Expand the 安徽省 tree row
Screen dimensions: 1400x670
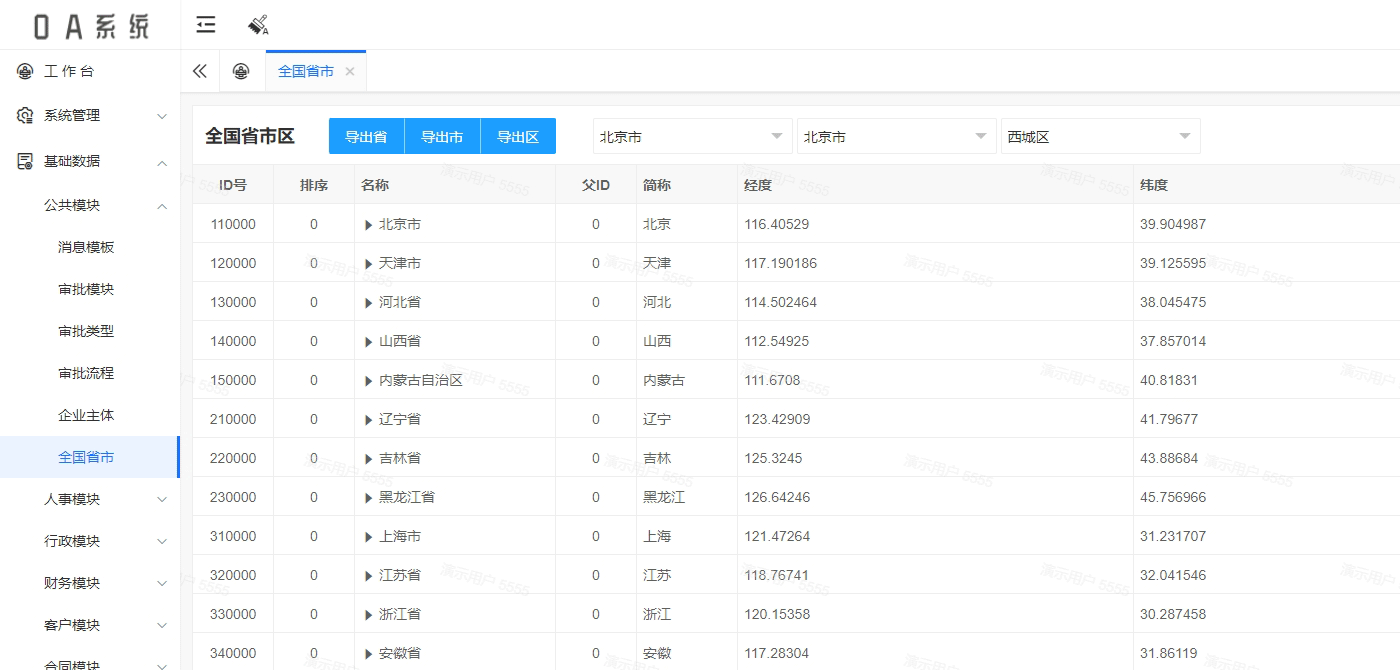(x=369, y=654)
